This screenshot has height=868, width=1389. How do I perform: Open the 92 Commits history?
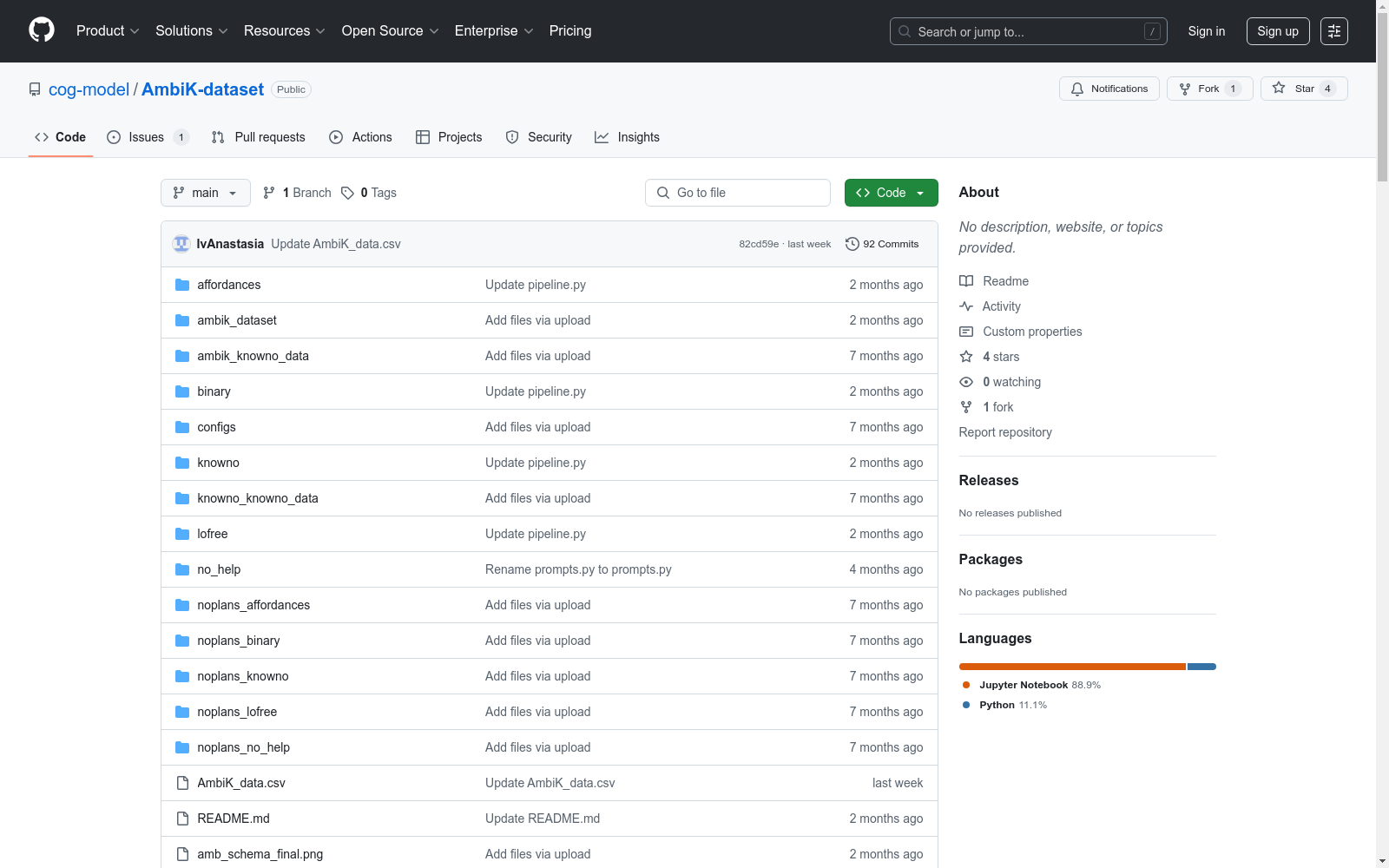click(x=881, y=244)
